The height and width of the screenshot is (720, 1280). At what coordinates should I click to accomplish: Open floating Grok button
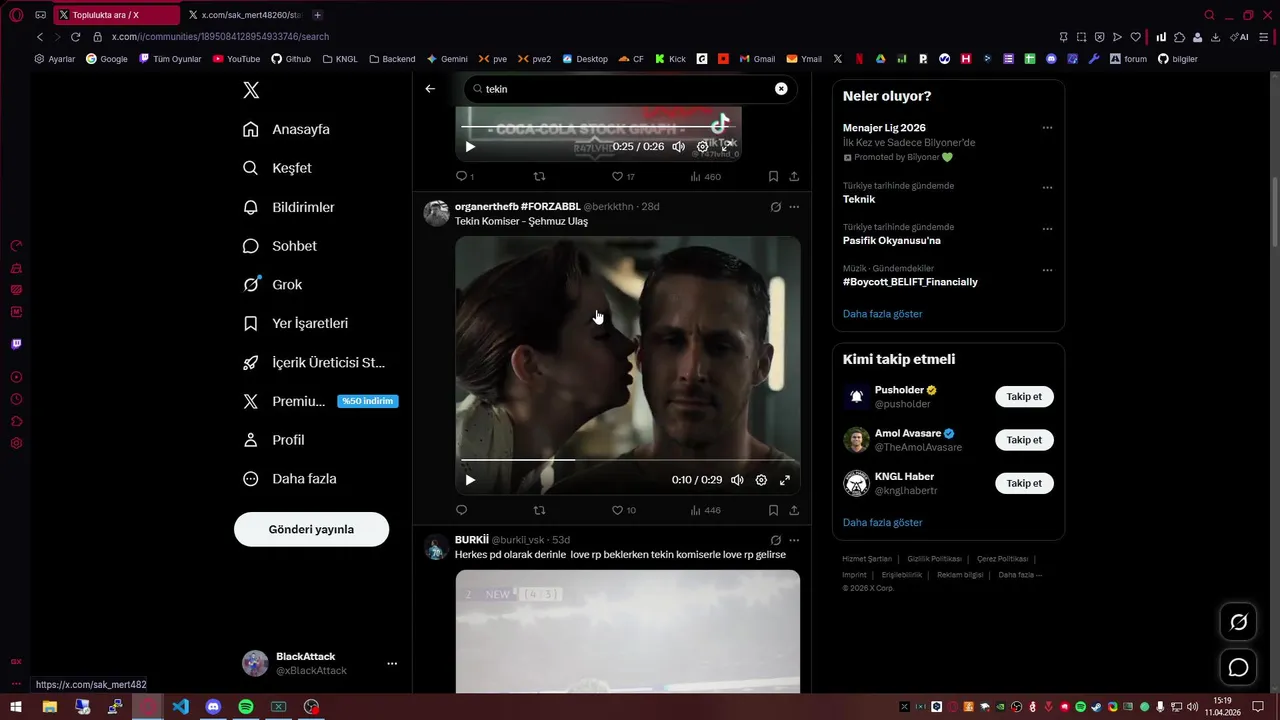(1238, 622)
